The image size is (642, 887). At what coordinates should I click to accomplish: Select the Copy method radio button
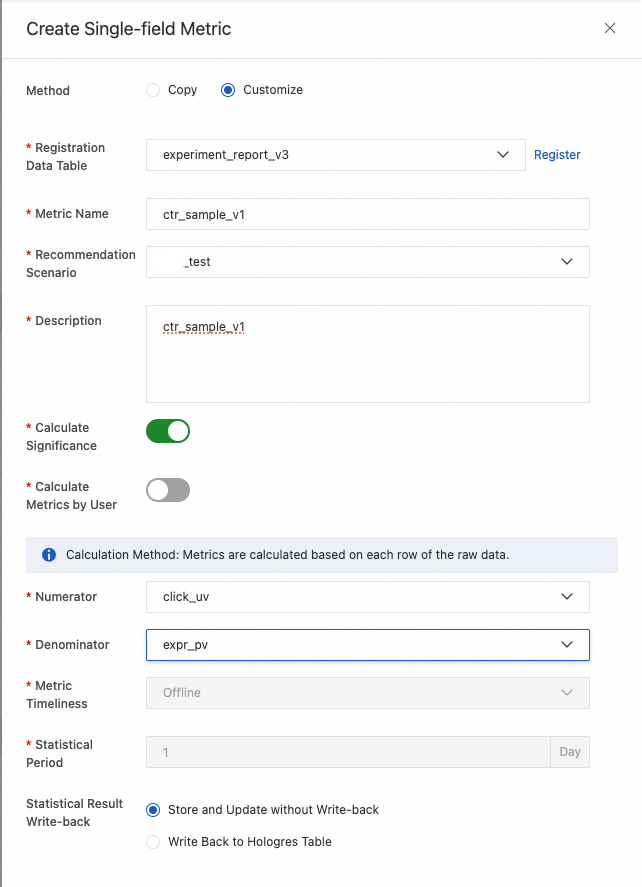click(153, 90)
